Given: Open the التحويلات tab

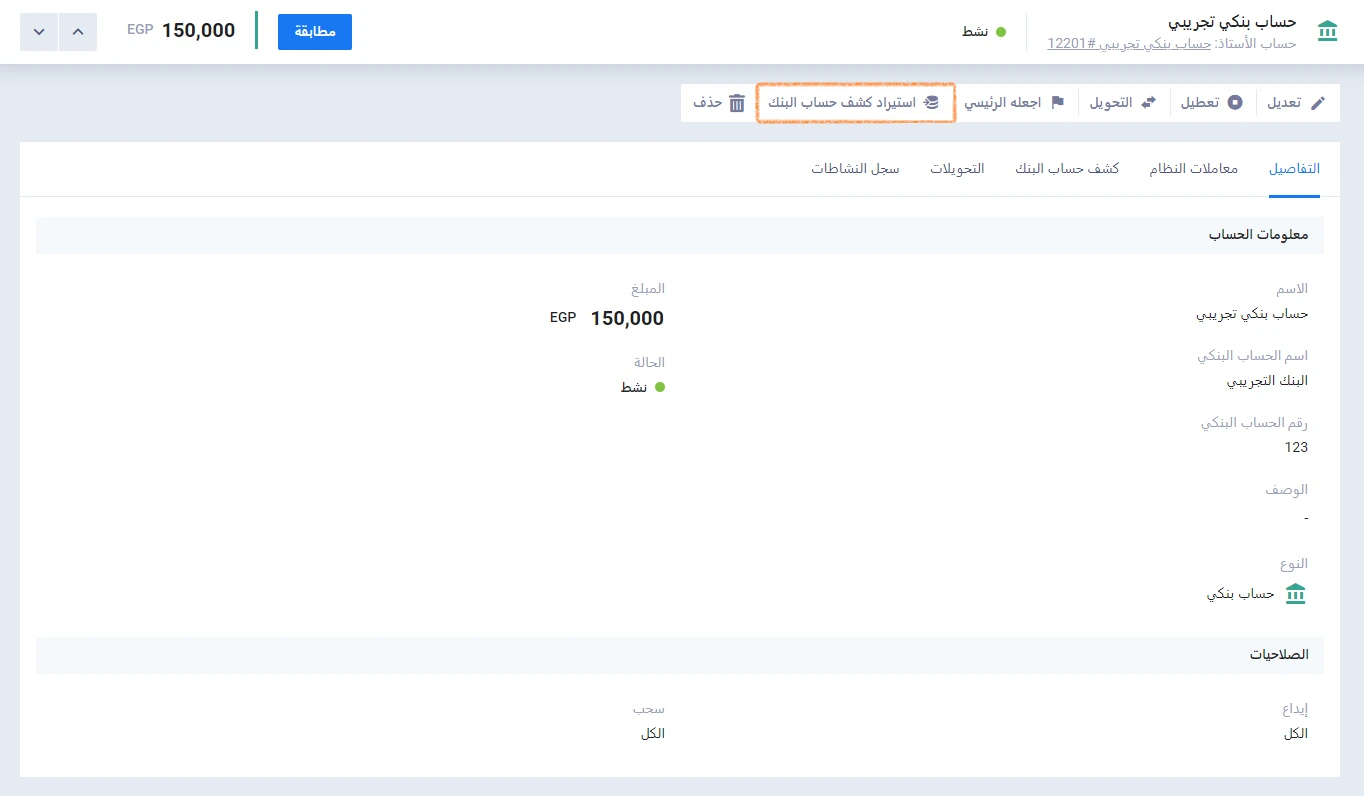Looking at the screenshot, I should pyautogui.click(x=957, y=169).
